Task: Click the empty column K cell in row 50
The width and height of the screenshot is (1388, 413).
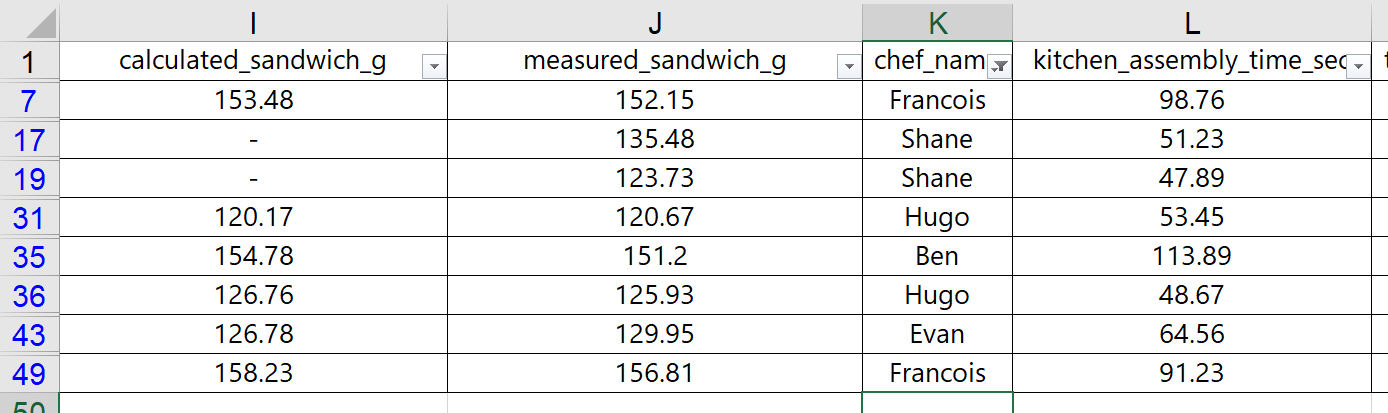Action: (x=937, y=404)
